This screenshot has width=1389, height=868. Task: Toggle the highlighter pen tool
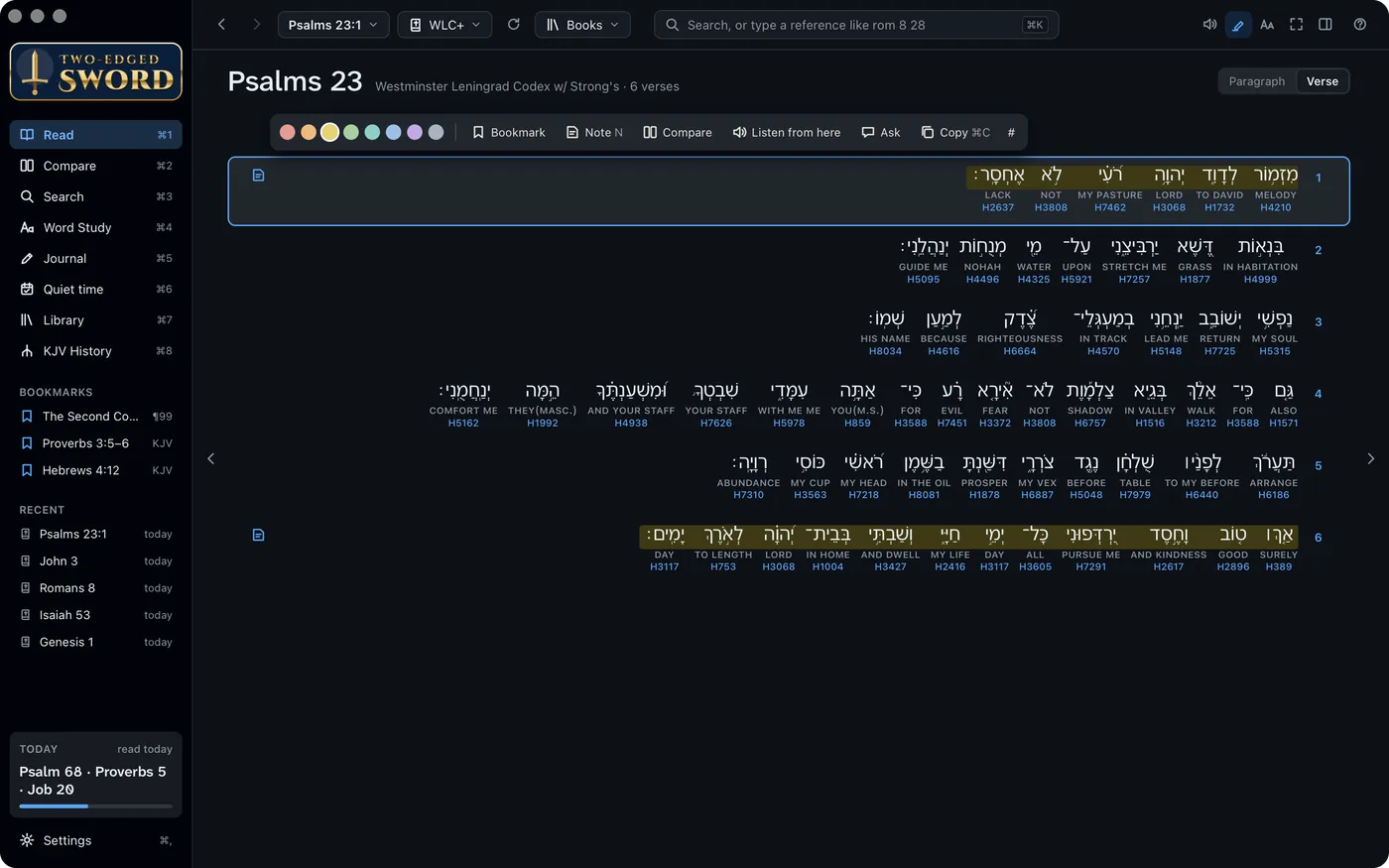pyautogui.click(x=1238, y=25)
